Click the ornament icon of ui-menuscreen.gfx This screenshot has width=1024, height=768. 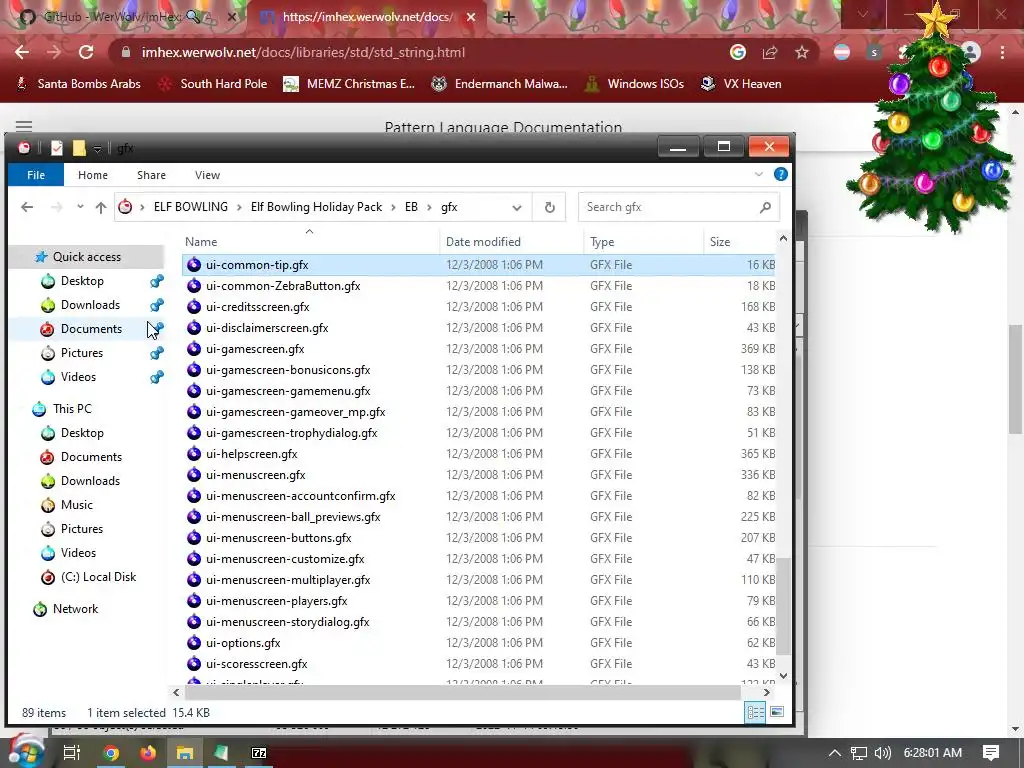[x=194, y=475]
